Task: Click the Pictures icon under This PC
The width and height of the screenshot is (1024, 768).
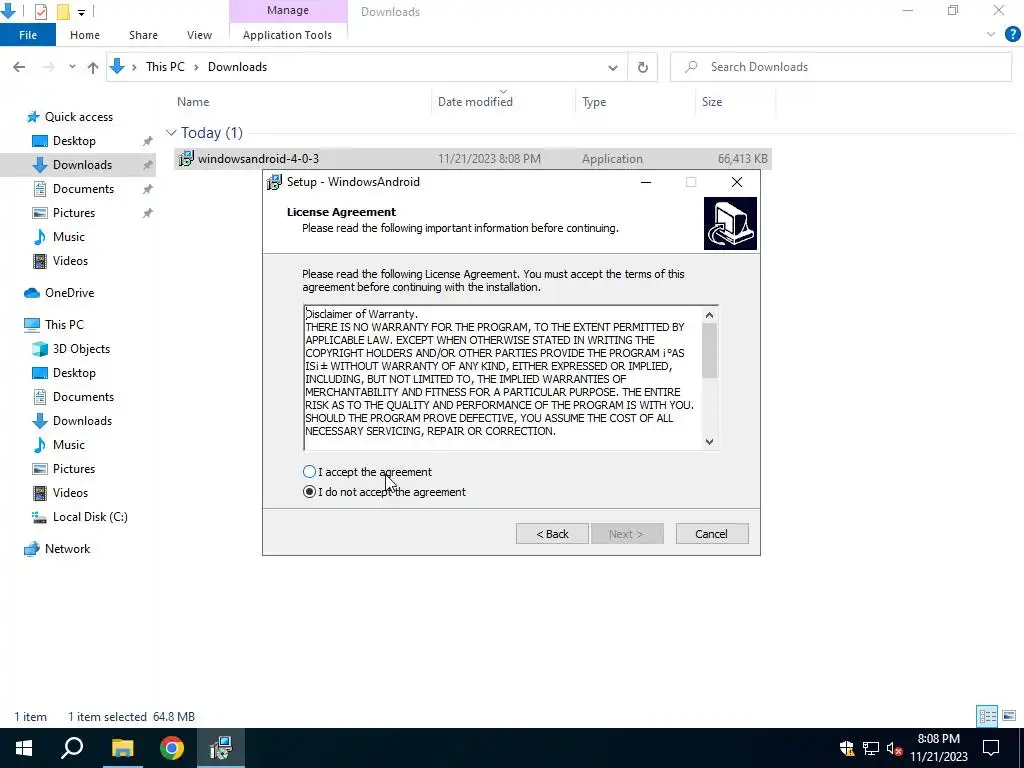Action: click(40, 469)
